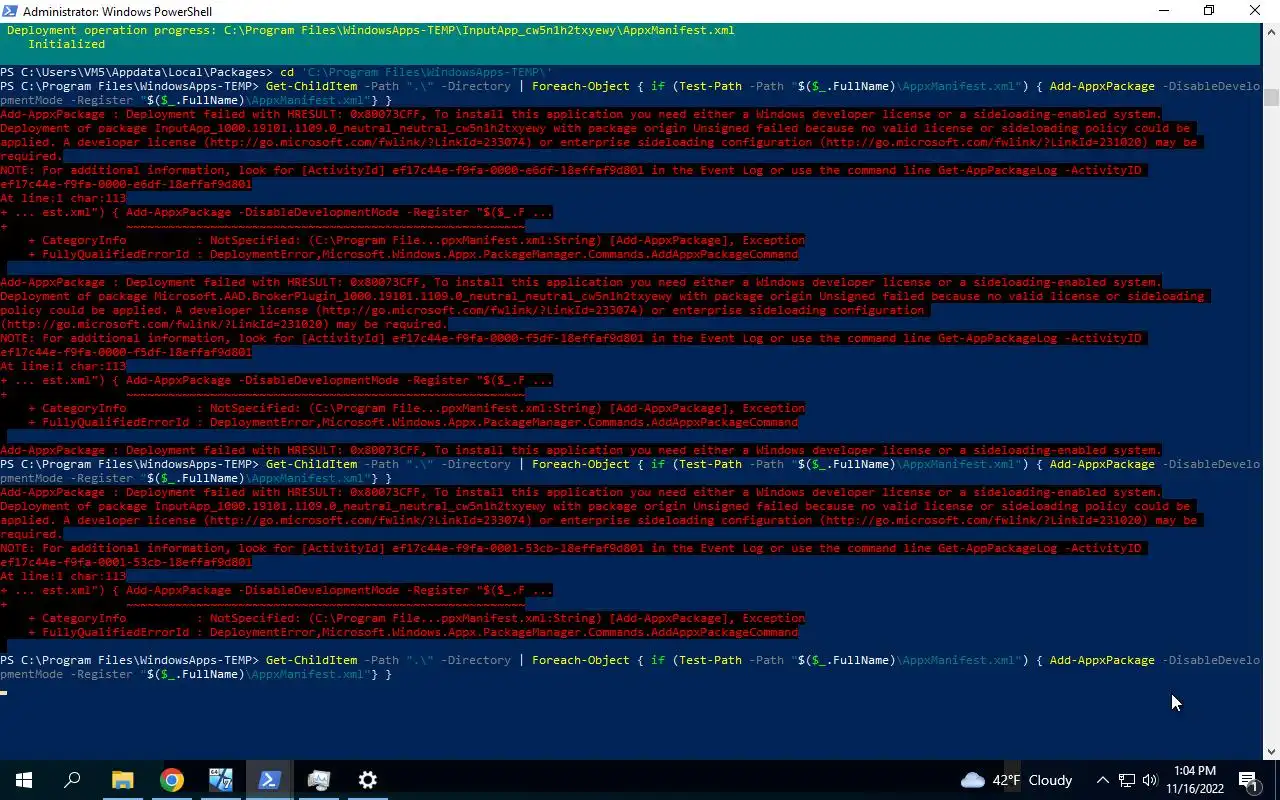
Task: Open the 42°F Cloudy weather widget
Action: tap(1016, 780)
